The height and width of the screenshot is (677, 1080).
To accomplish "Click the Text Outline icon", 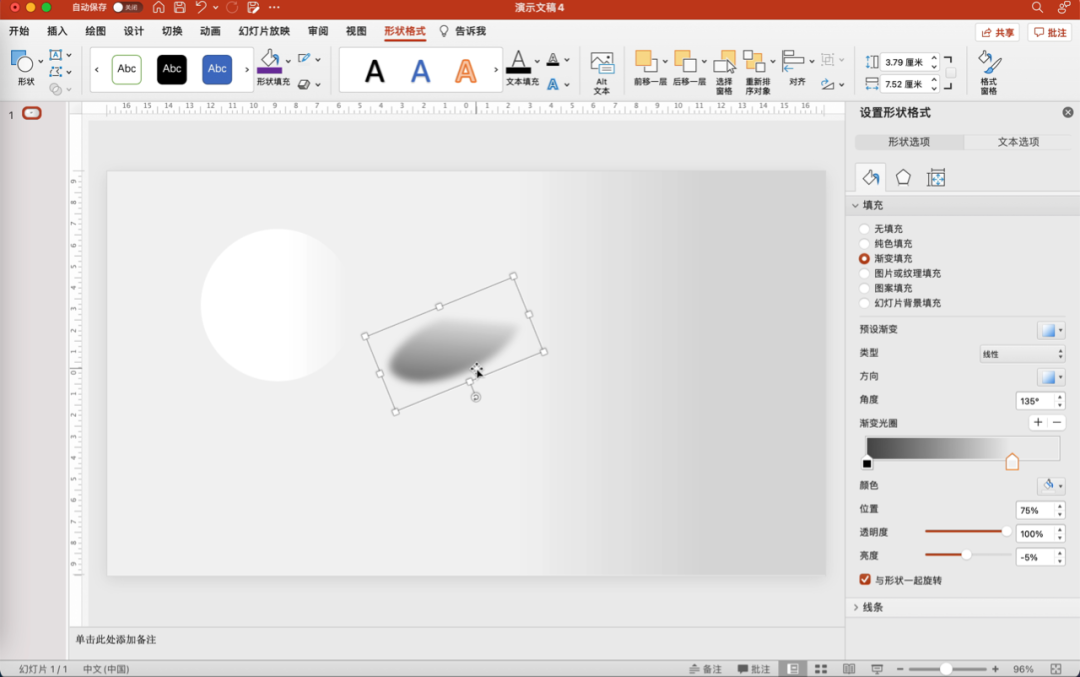I will [x=552, y=61].
